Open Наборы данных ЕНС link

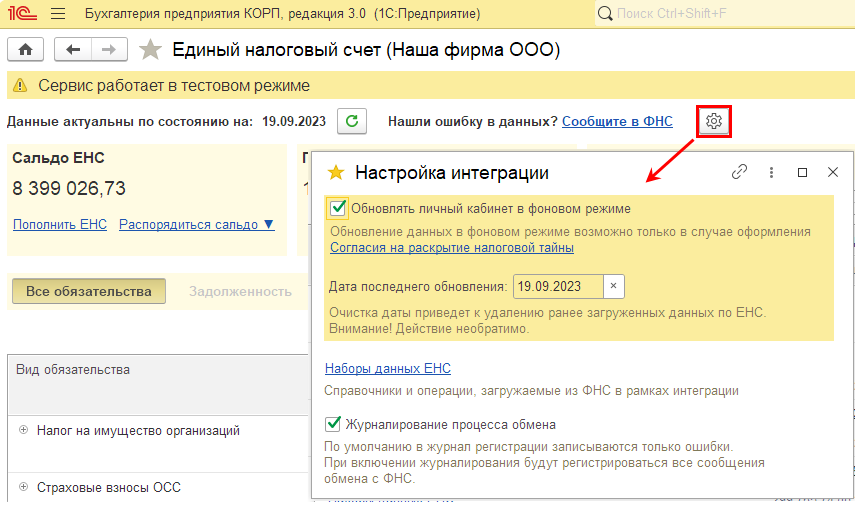click(x=388, y=368)
